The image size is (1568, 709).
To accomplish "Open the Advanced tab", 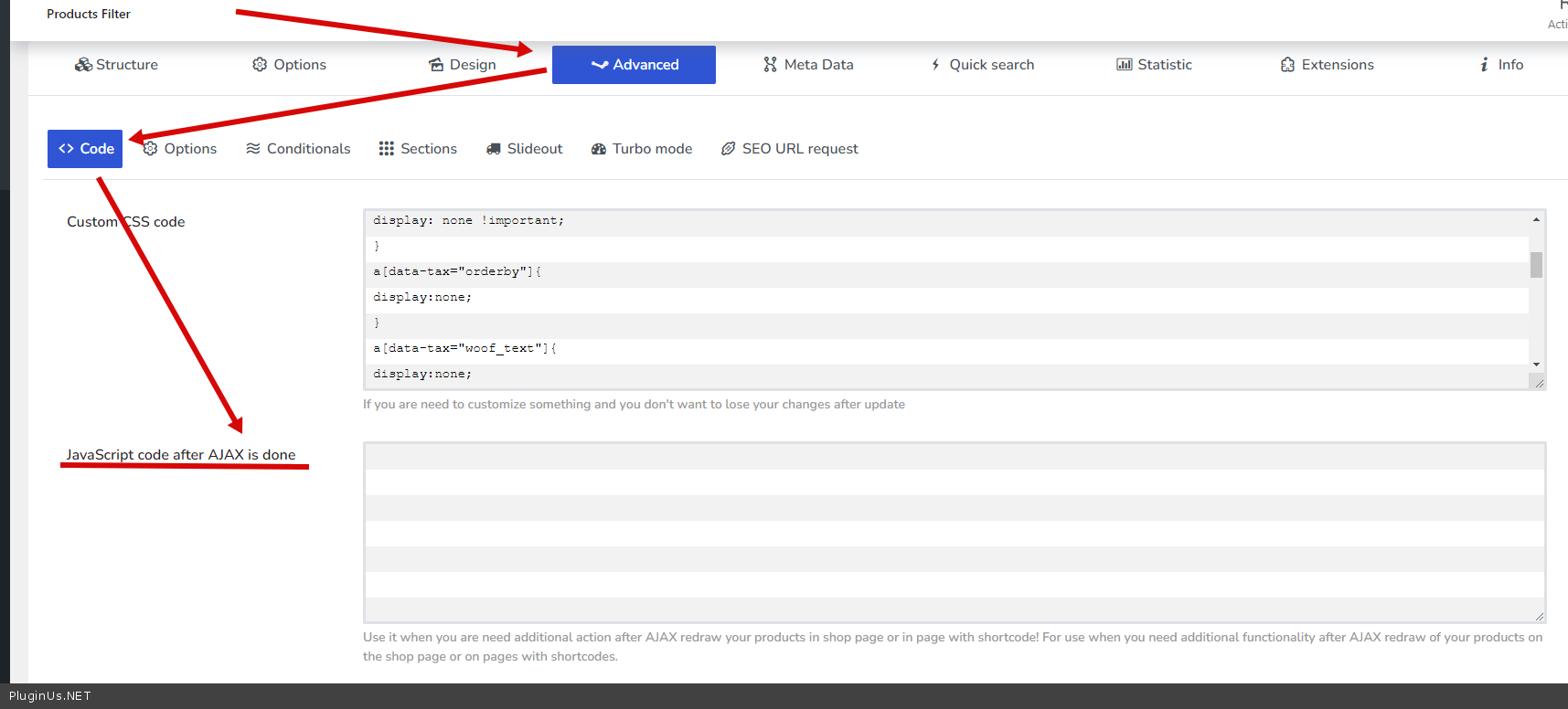I will [634, 65].
